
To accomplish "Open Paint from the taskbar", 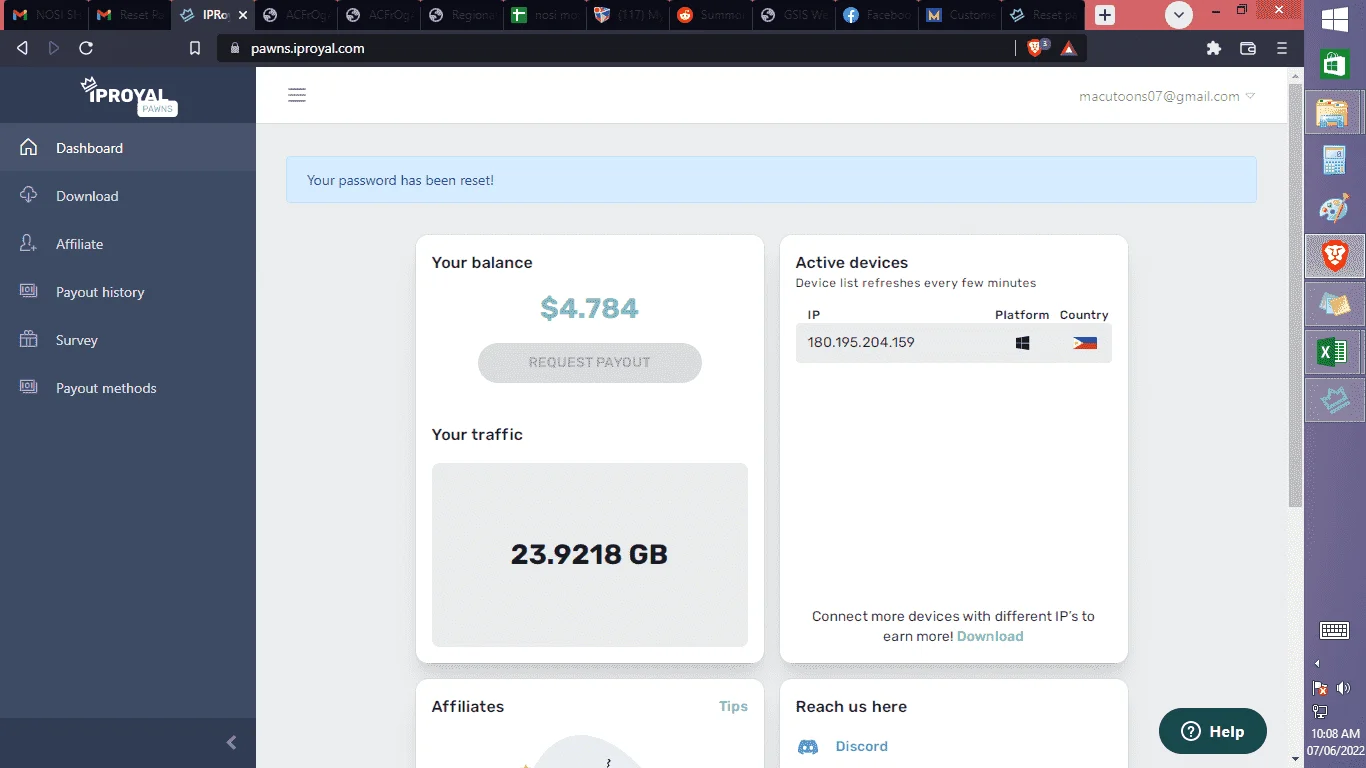I will coord(1334,208).
